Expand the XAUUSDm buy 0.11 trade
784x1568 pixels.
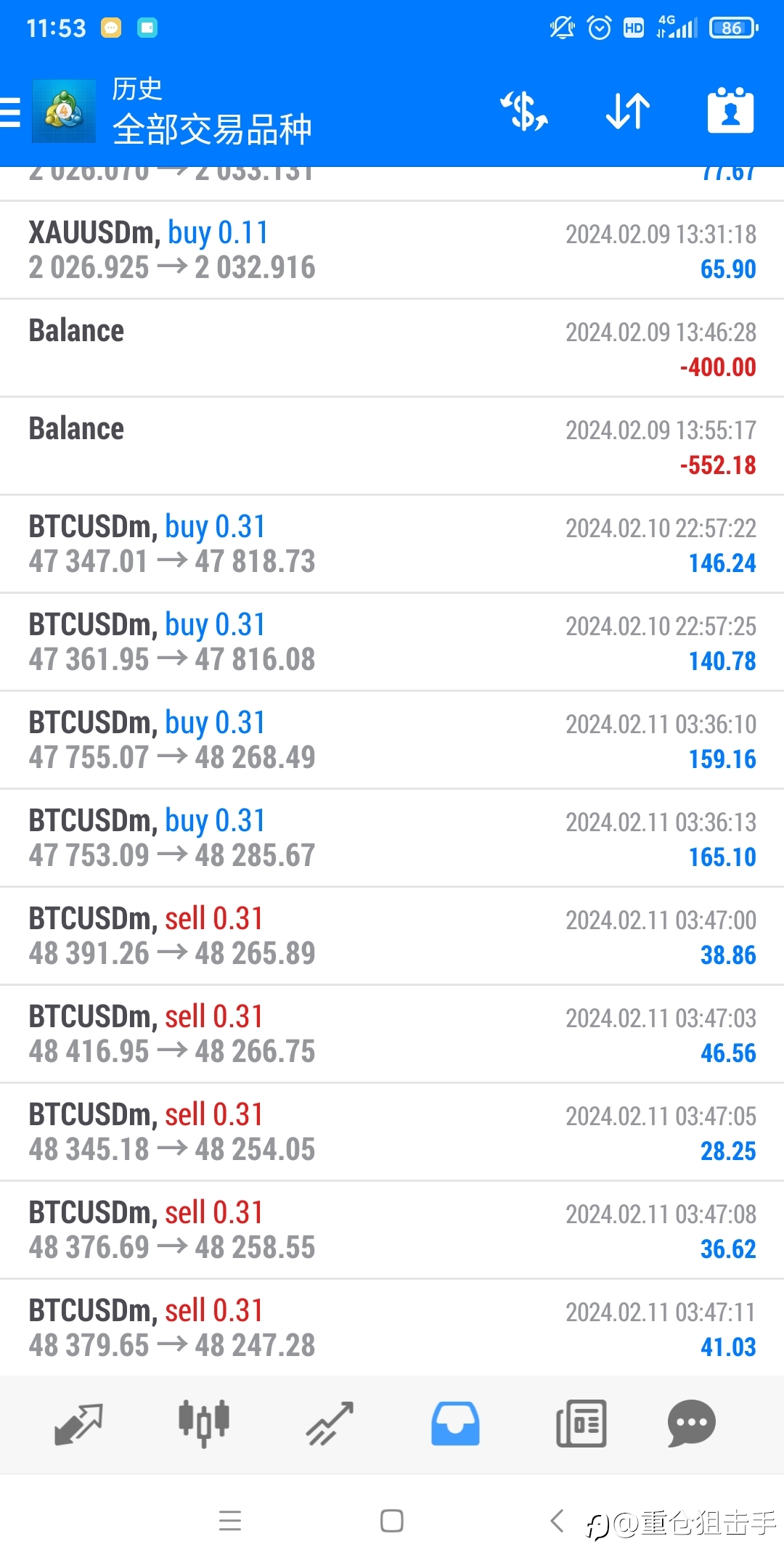point(392,250)
